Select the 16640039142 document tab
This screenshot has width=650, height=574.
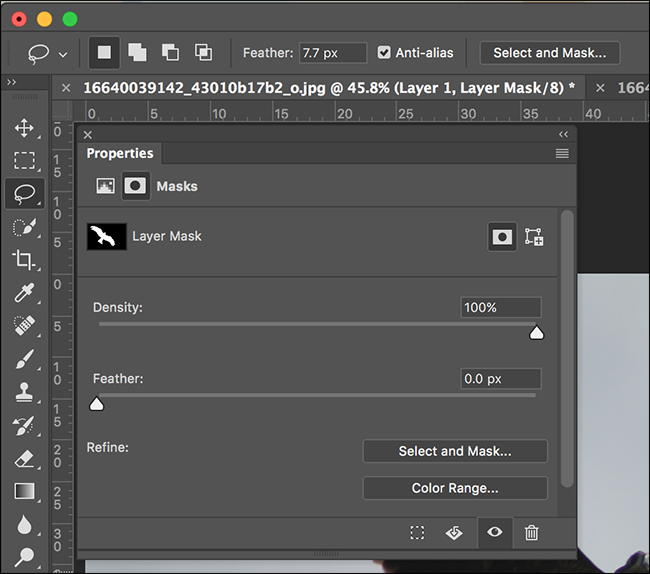[x=328, y=88]
